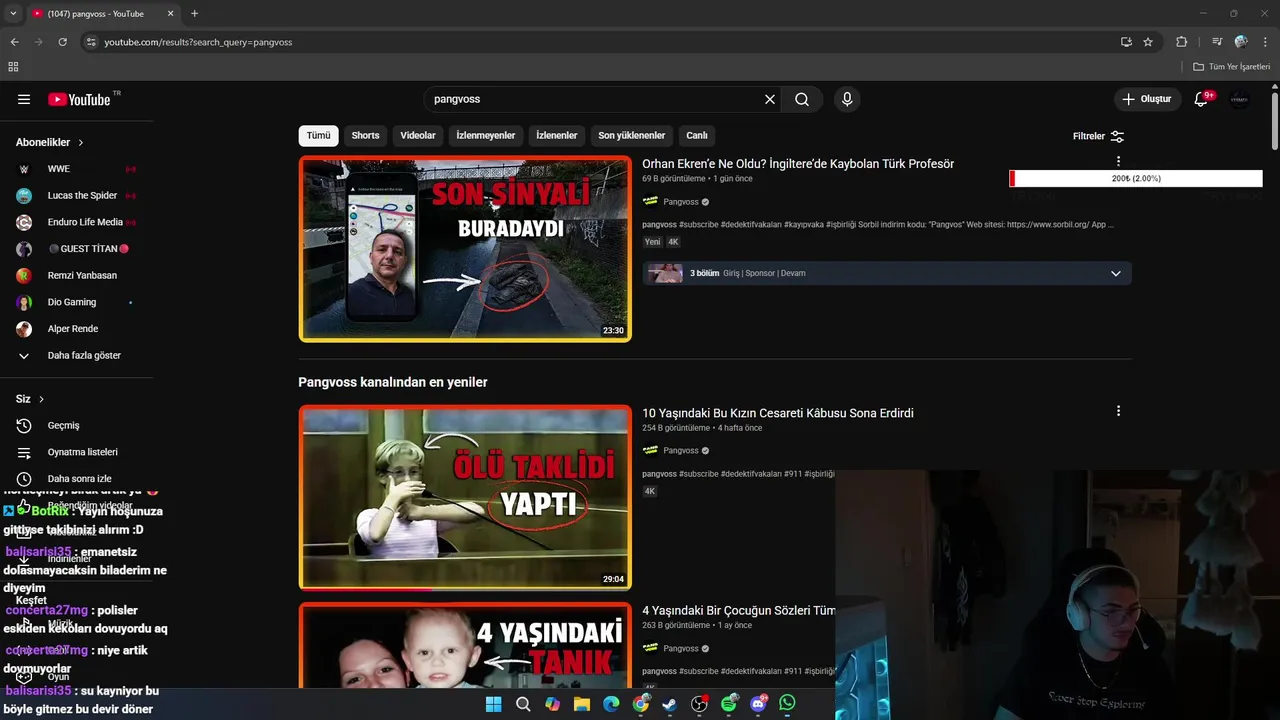1280x720 pixels.
Task: Expand the Siz section chevron
Action: 41,399
